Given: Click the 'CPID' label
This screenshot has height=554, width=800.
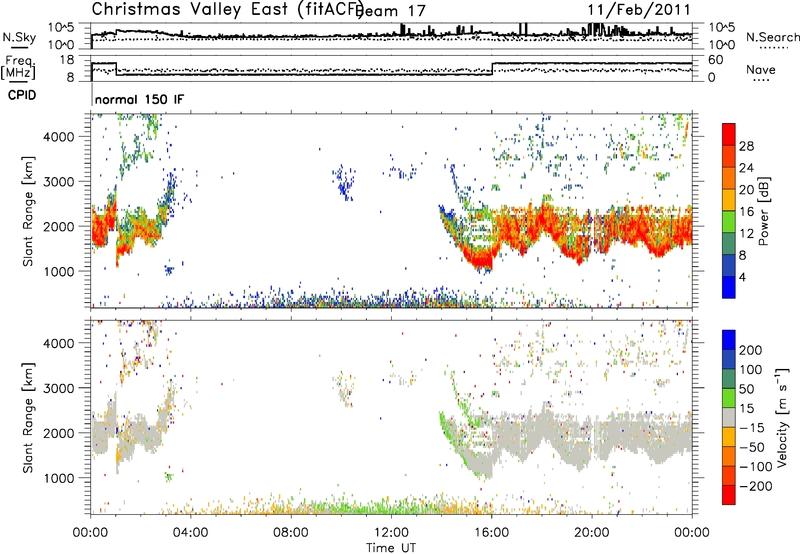Looking at the screenshot, I should click(22, 95).
